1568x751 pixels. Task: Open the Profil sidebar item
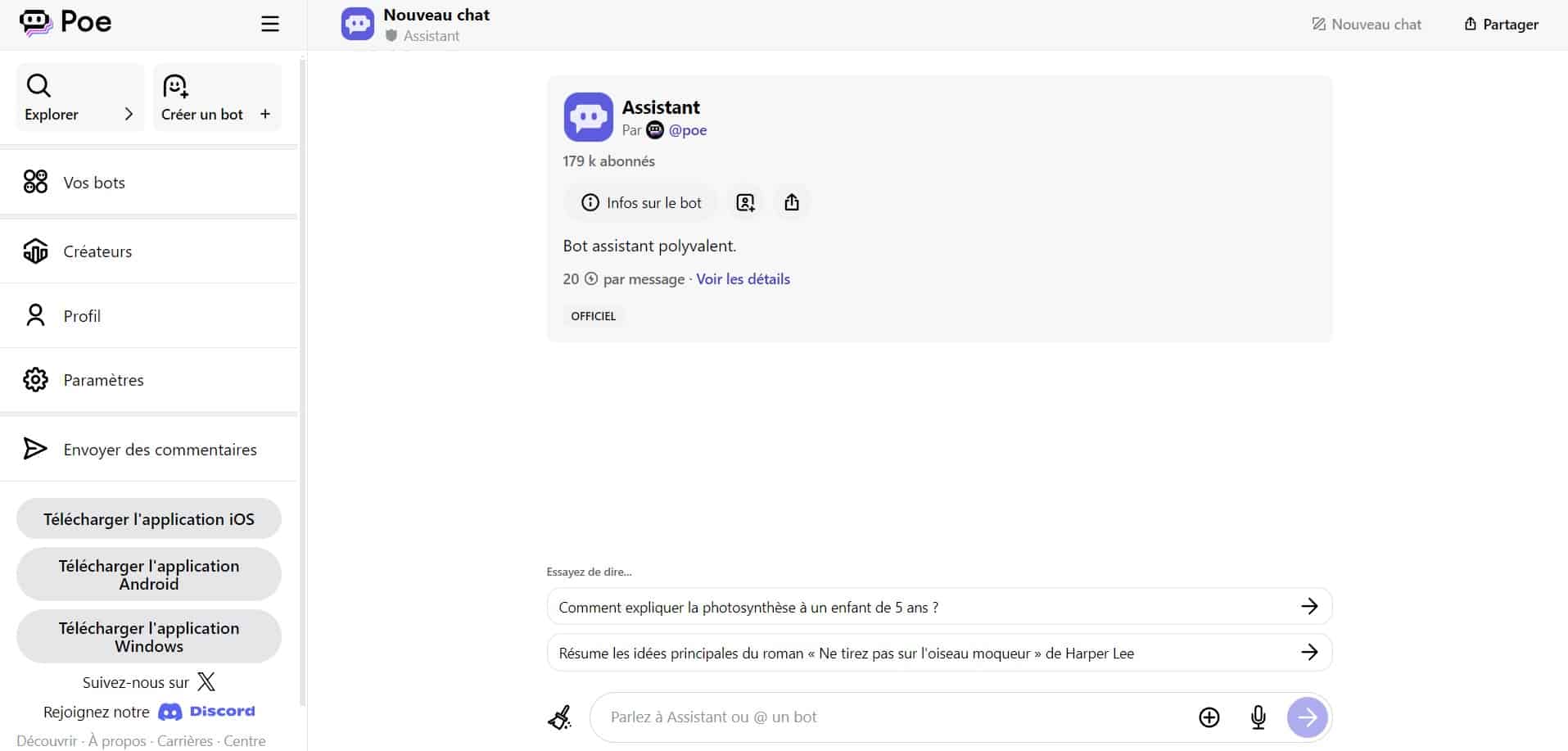[x=82, y=316]
